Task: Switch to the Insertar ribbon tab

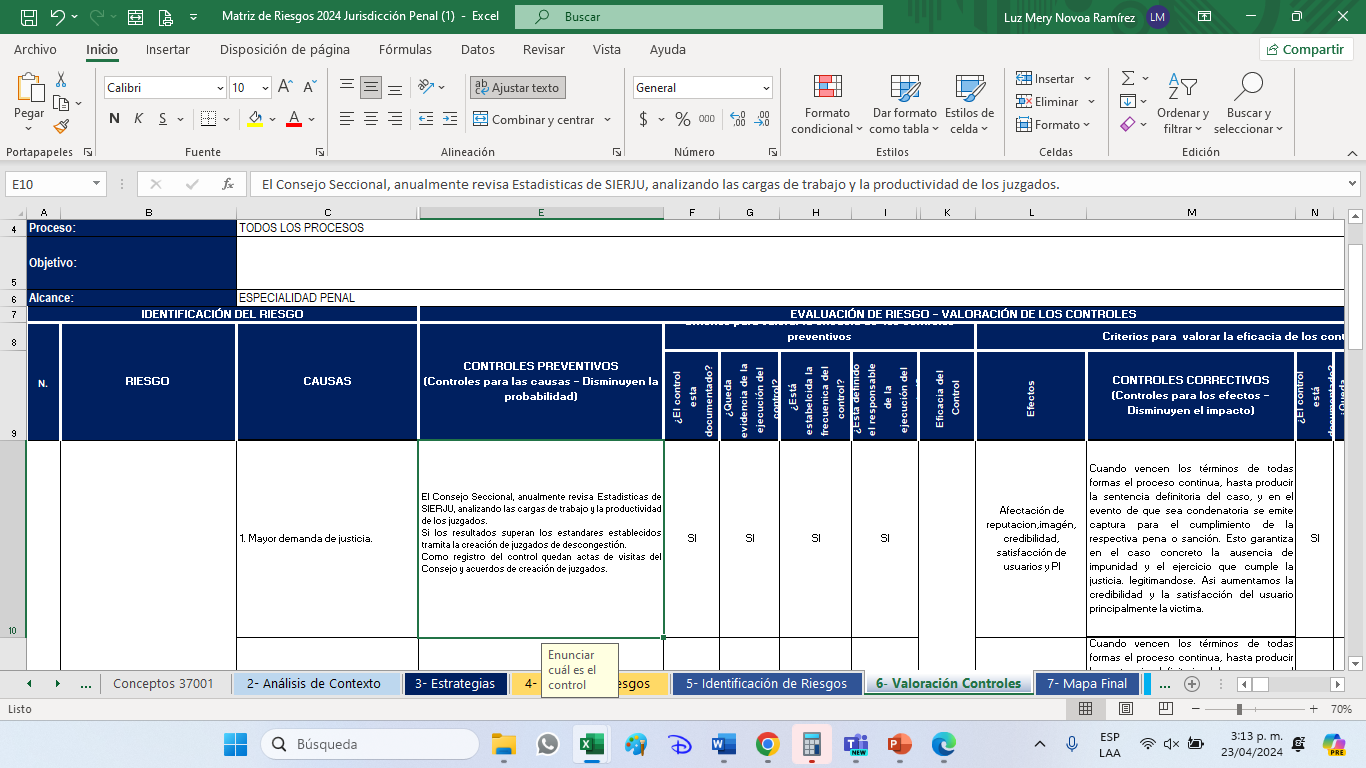Action: click(x=167, y=49)
